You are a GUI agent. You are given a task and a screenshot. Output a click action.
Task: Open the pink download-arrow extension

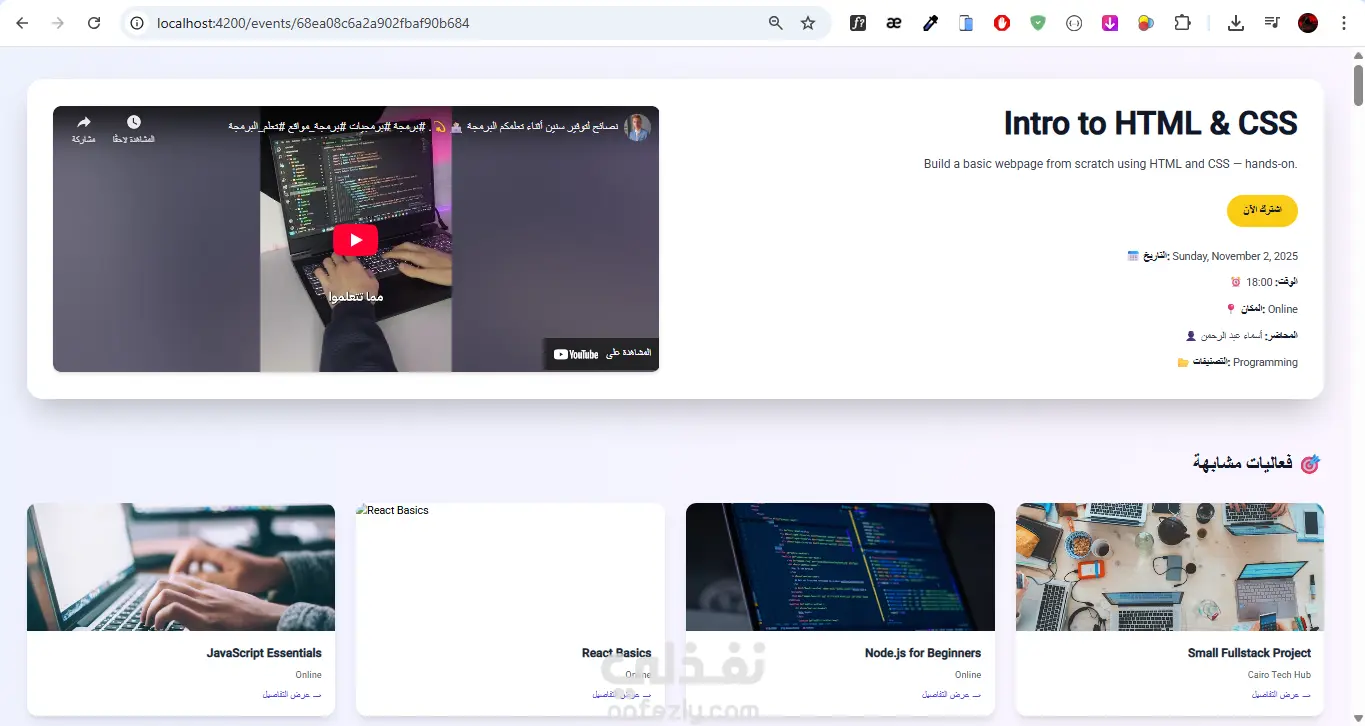[1110, 23]
